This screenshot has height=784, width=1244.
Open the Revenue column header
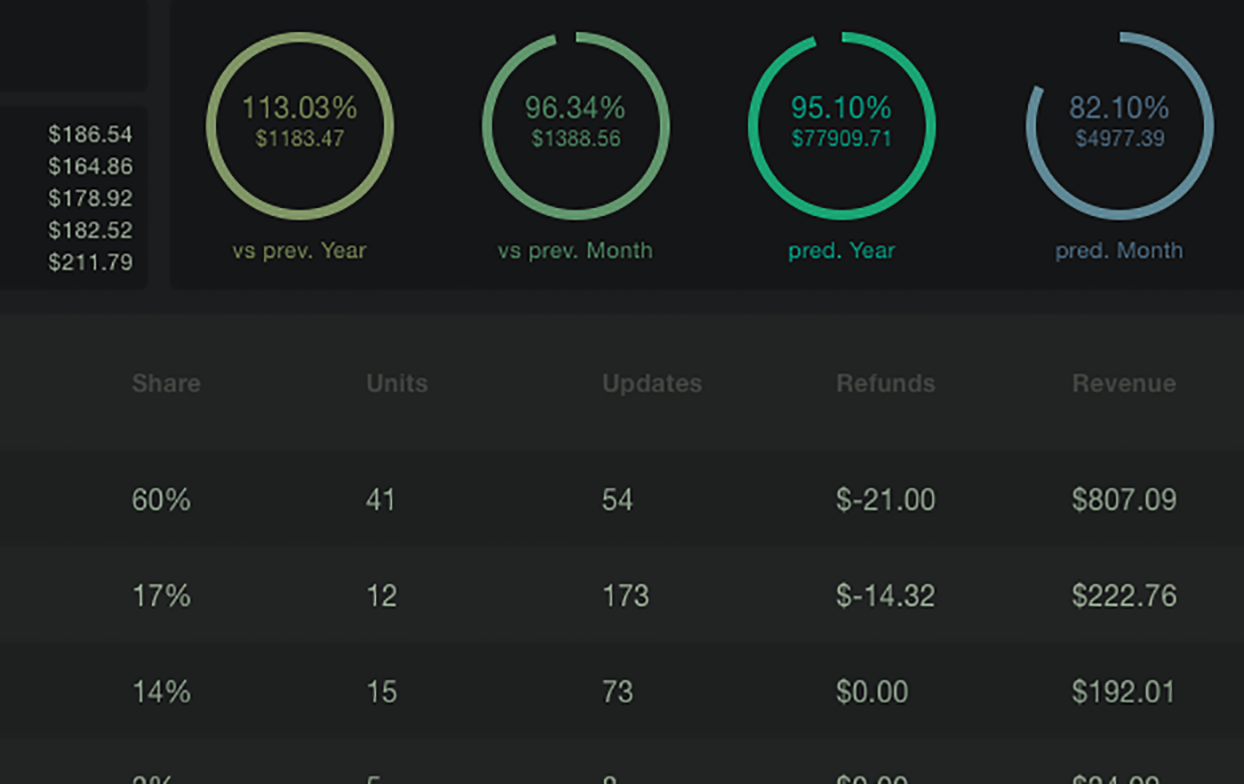[x=1124, y=383]
